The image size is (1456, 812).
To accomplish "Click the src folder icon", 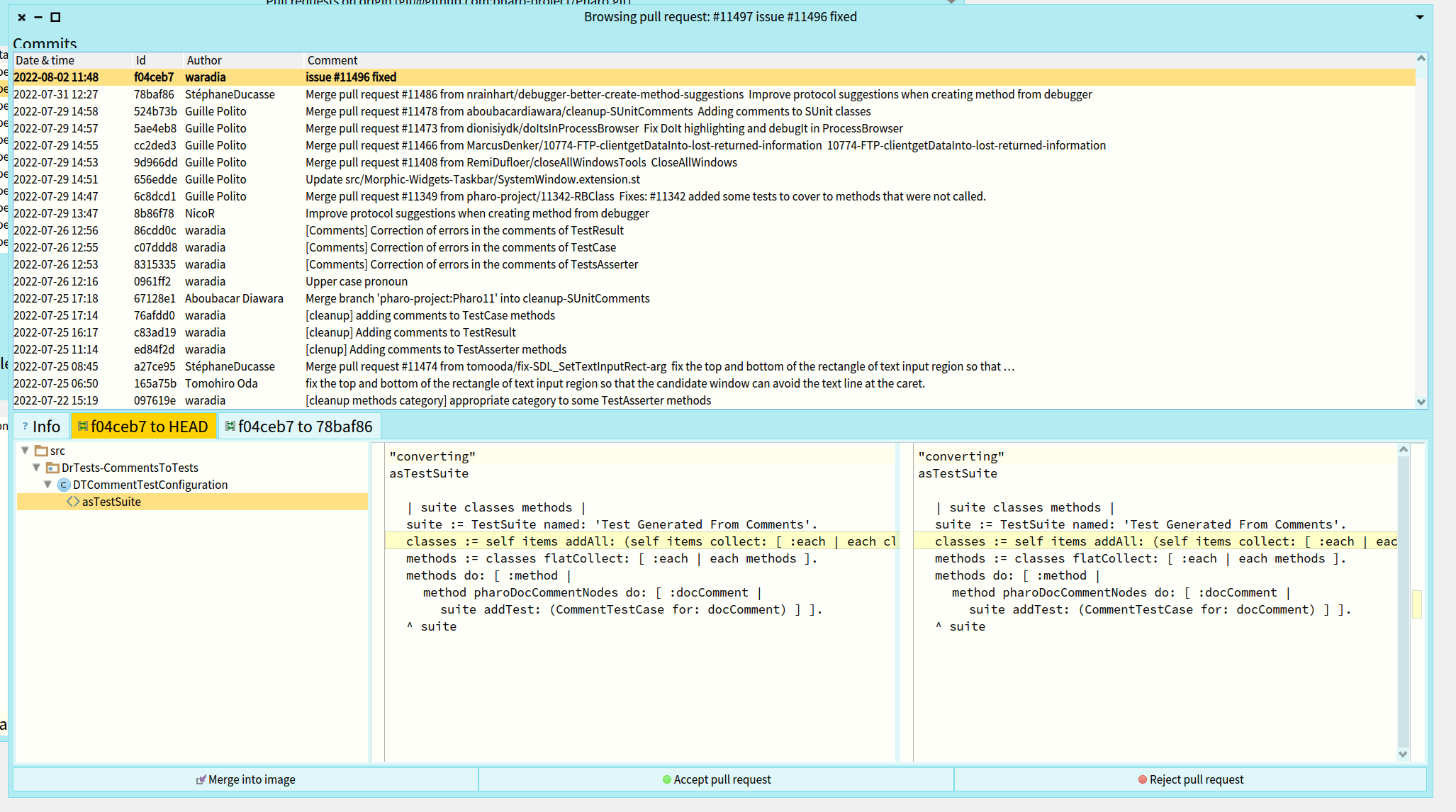I will click(x=42, y=451).
